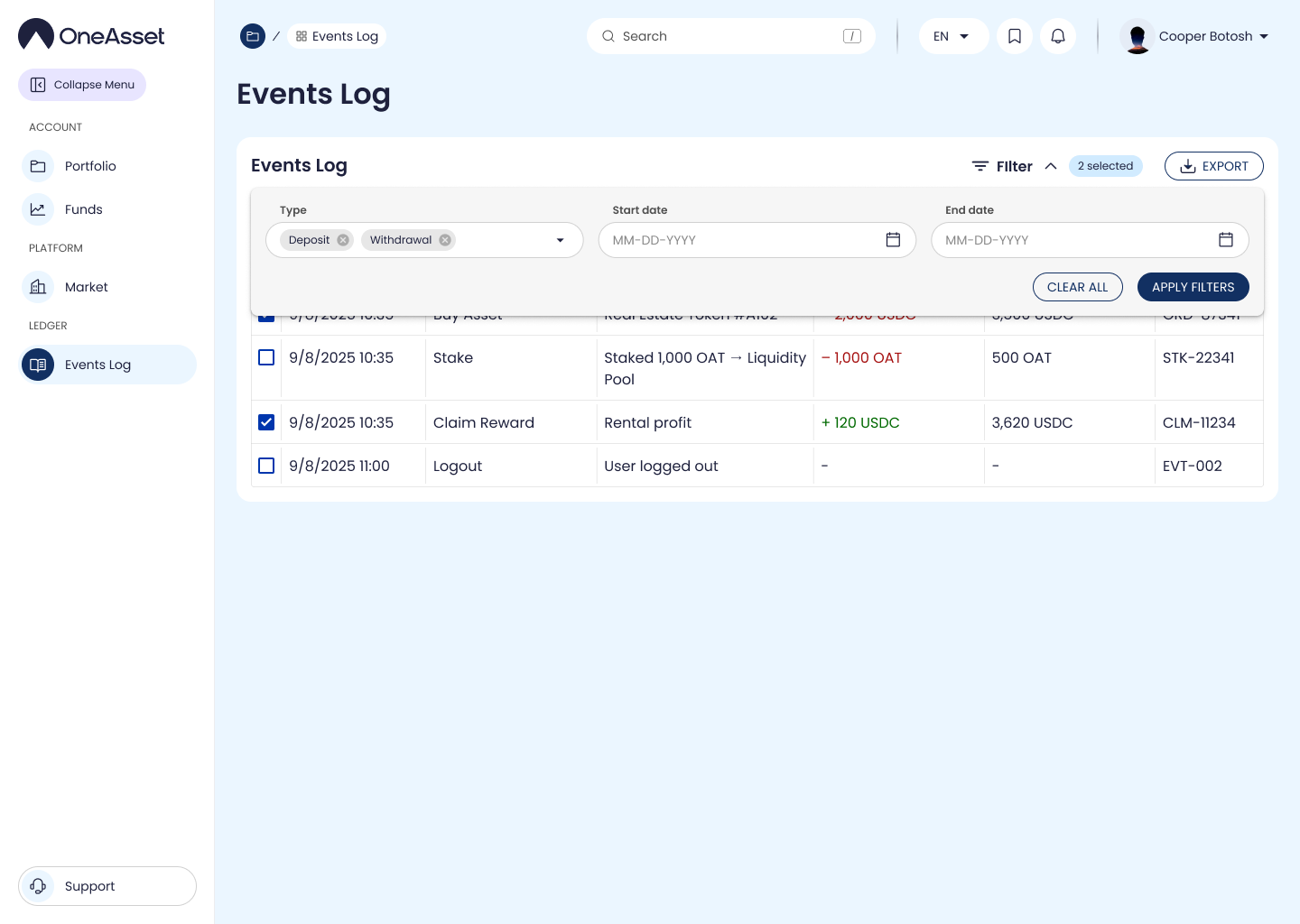1300x924 pixels.
Task: Check the Stake event row checkbox
Action: (x=266, y=357)
